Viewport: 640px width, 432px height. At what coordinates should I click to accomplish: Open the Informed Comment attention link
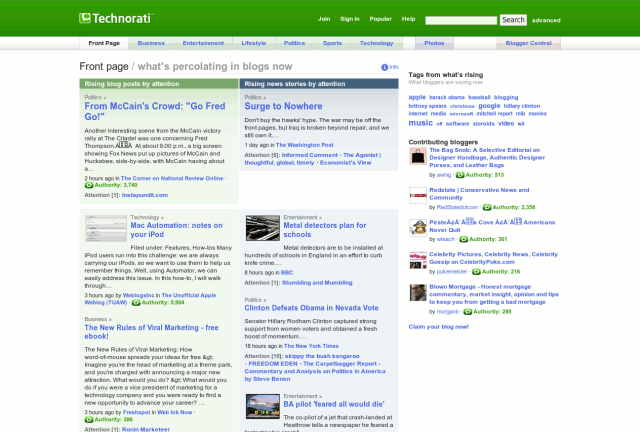point(309,155)
